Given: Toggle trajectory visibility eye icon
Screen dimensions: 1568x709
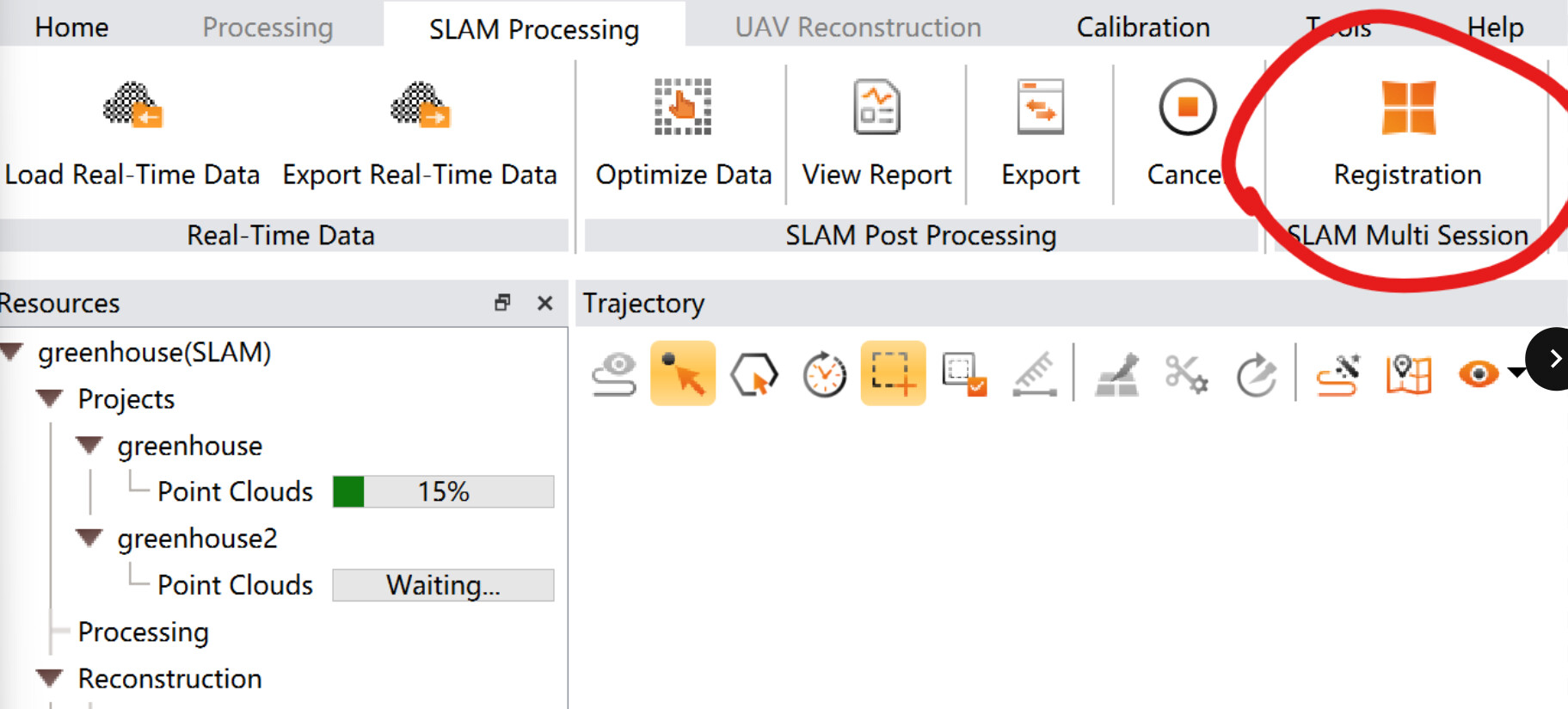Looking at the screenshot, I should tap(1479, 374).
